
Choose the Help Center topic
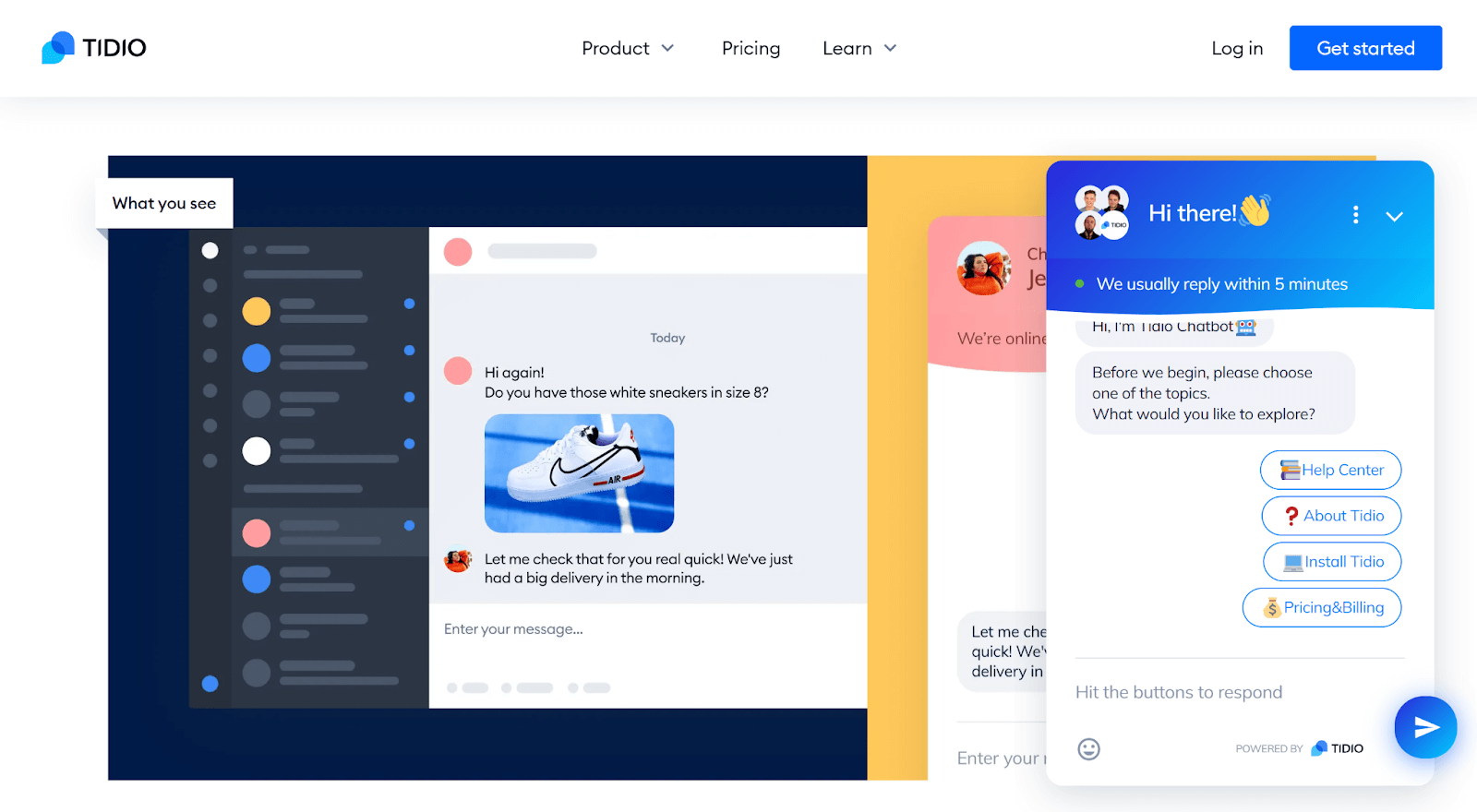1330,470
